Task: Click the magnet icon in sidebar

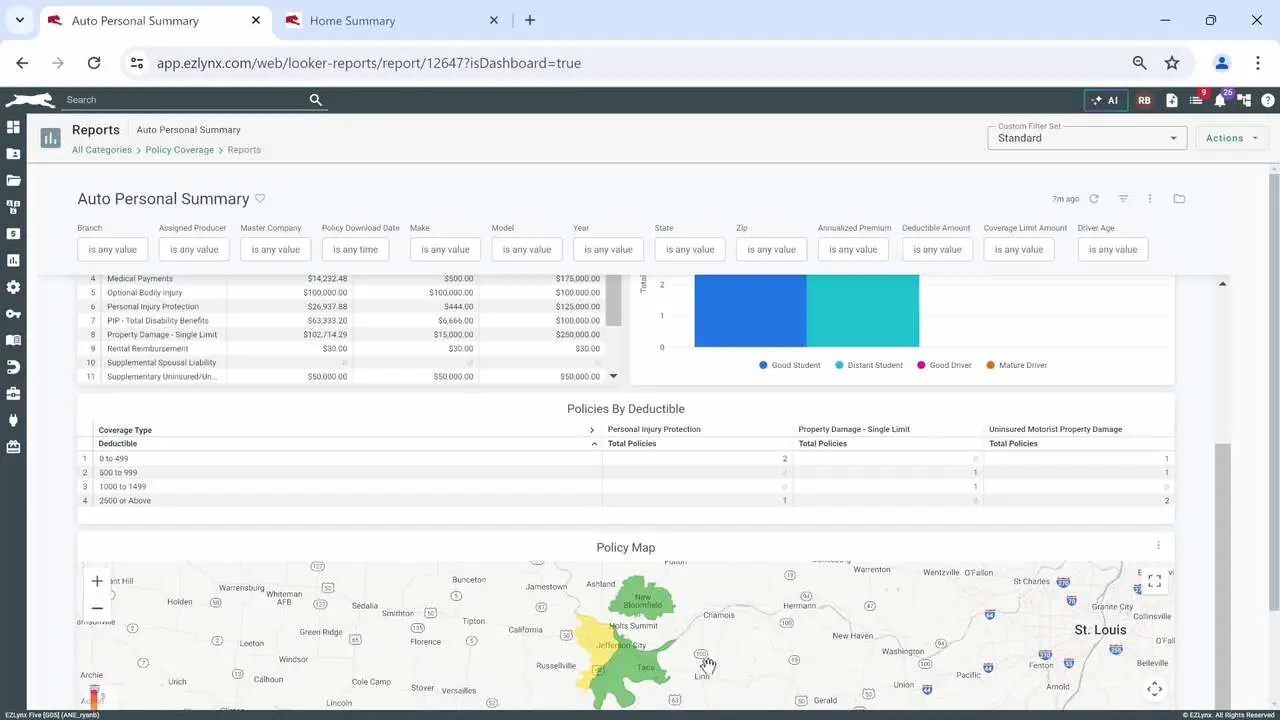Action: [13, 367]
